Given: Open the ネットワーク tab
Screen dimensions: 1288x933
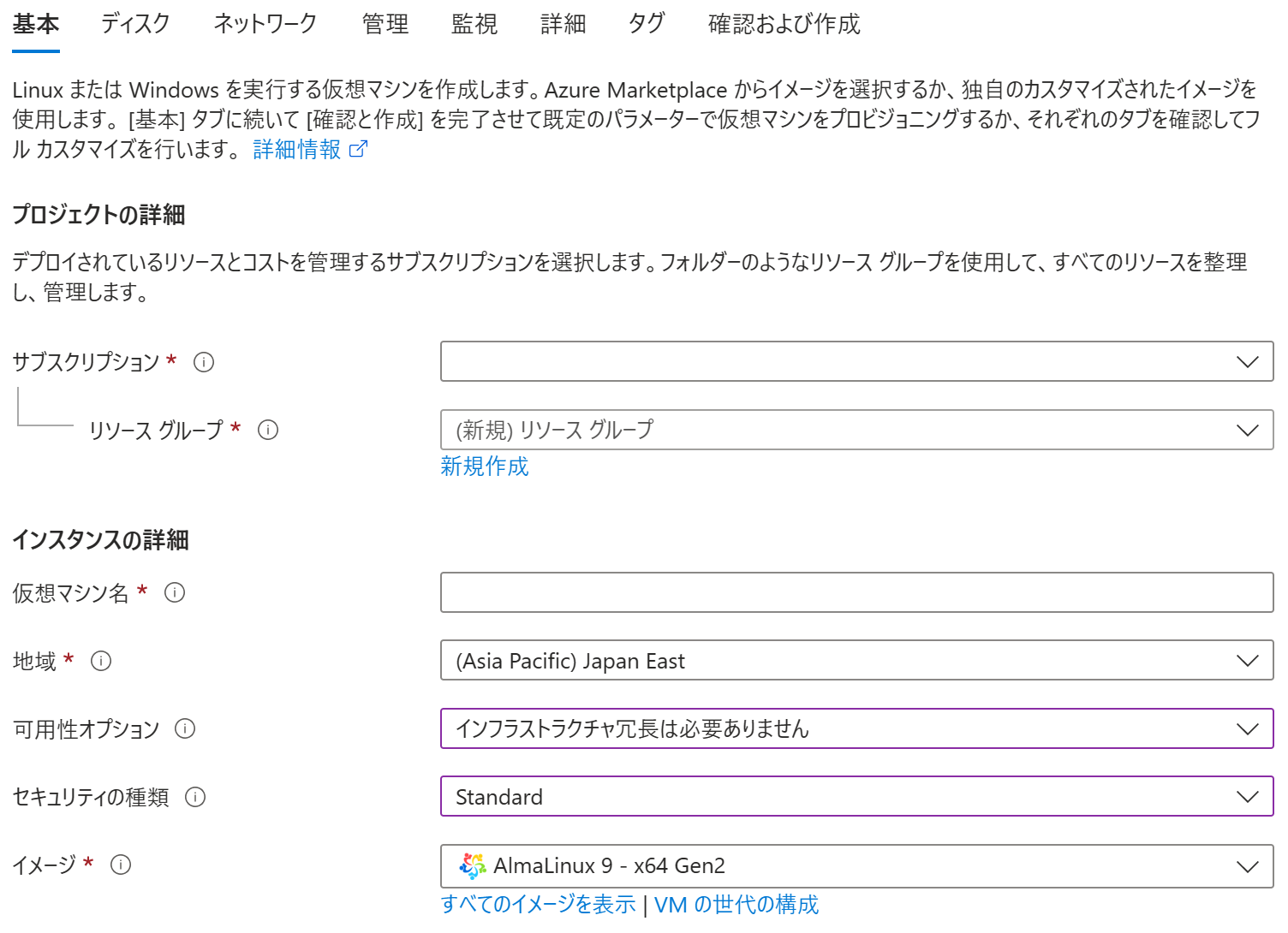Looking at the screenshot, I should tap(265, 24).
